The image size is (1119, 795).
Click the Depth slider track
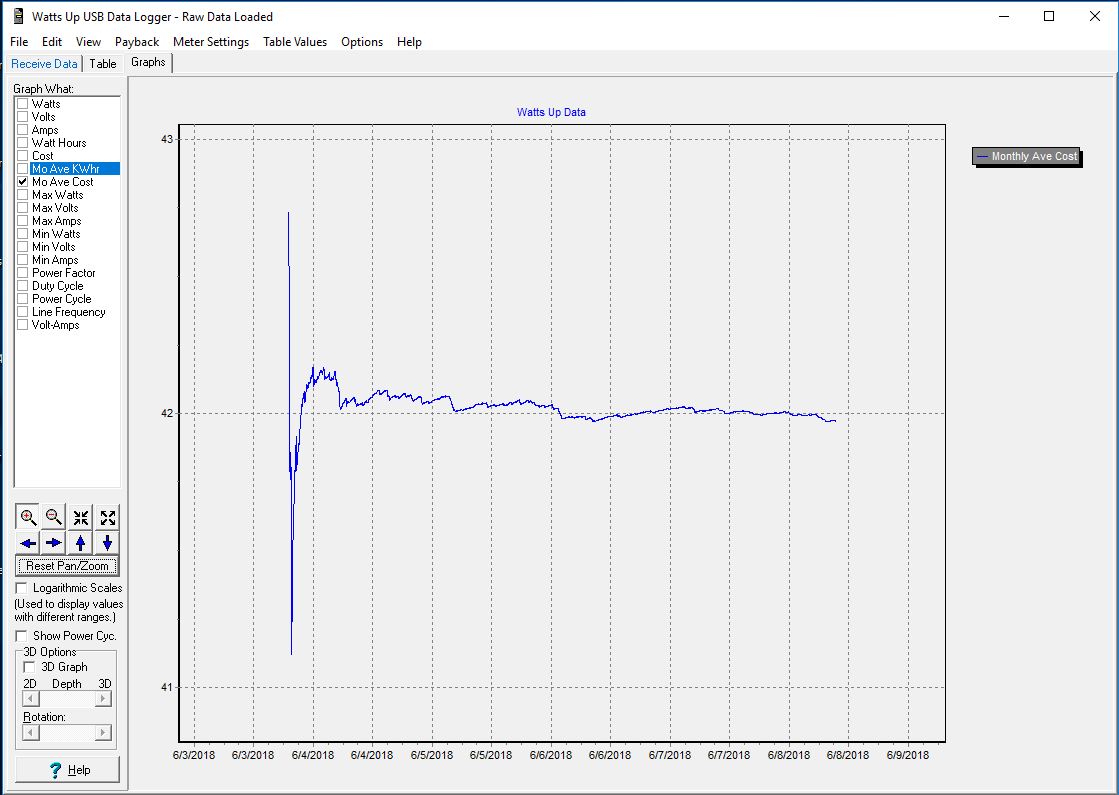point(67,699)
